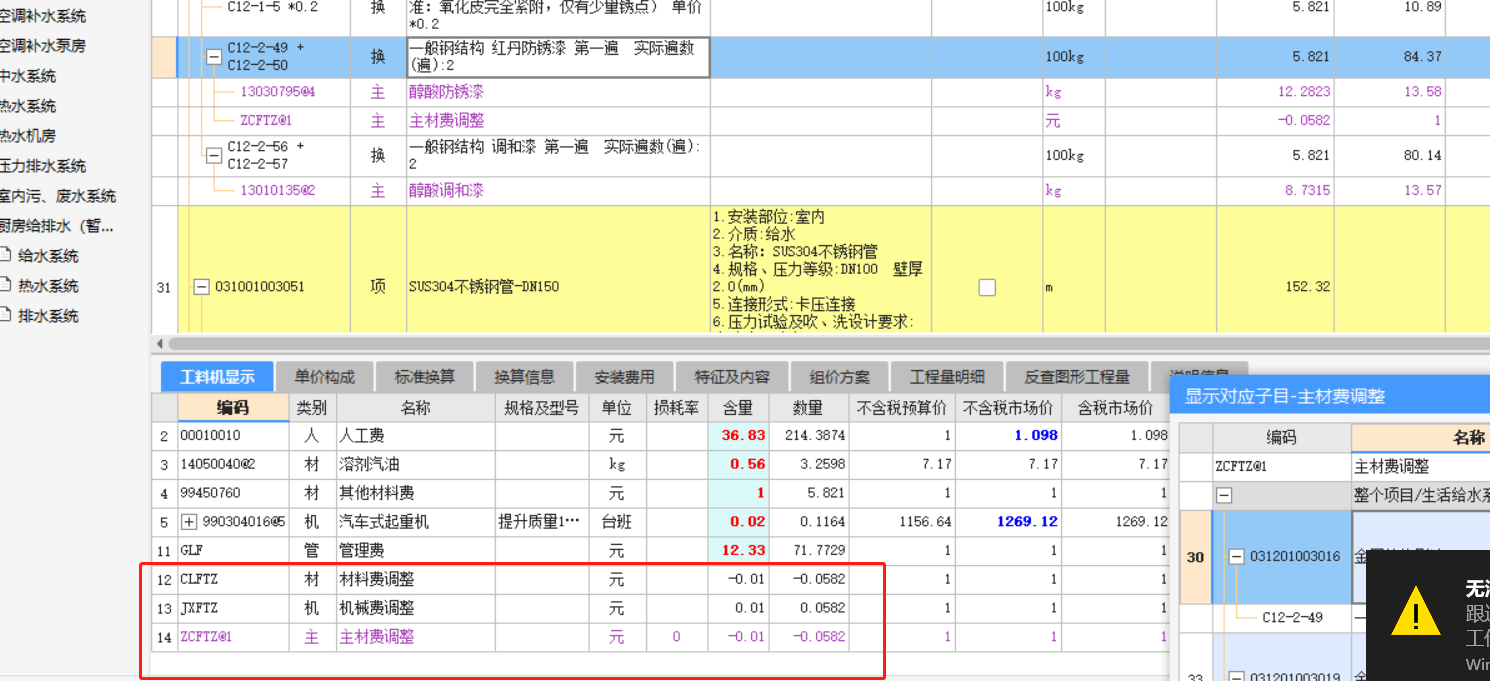Select 空调补水泵房 in left tree

point(43,46)
